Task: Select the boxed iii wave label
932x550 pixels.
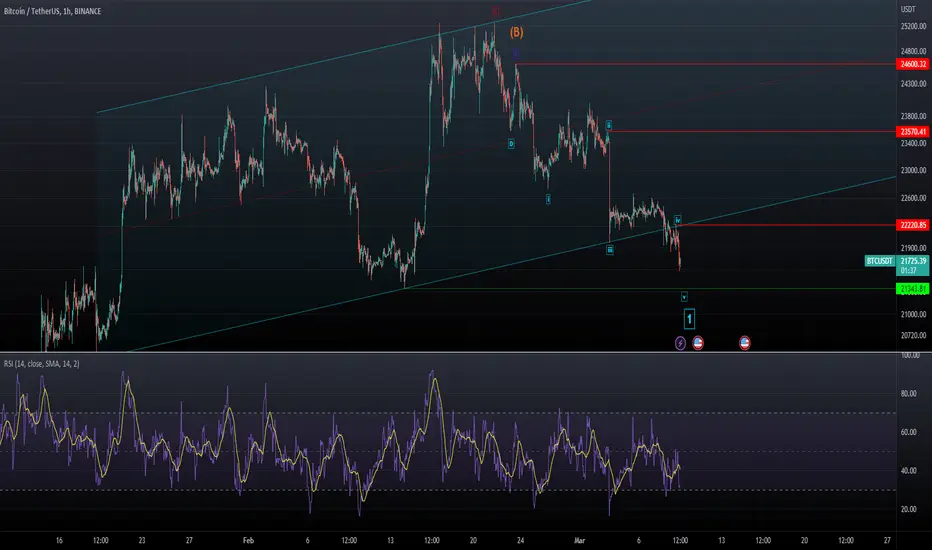Action: (x=610, y=250)
